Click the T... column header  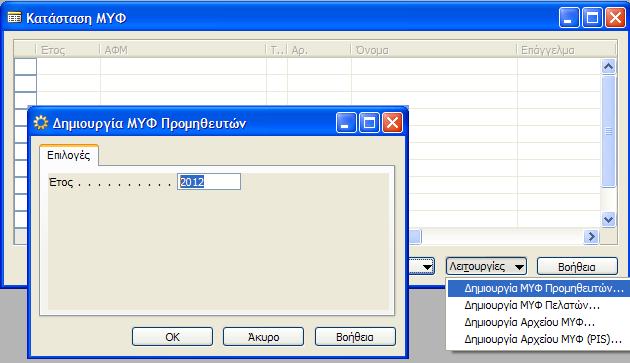click(x=277, y=50)
